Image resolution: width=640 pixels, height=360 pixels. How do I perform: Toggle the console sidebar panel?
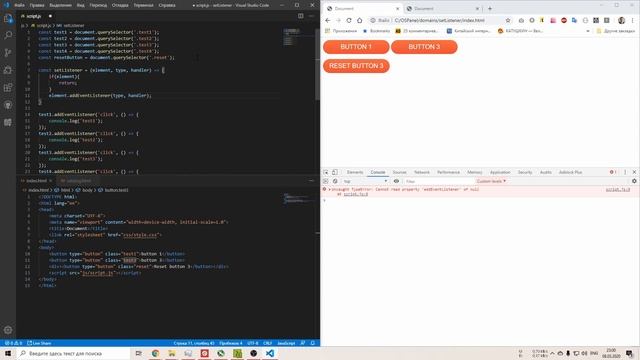[x=326, y=181]
